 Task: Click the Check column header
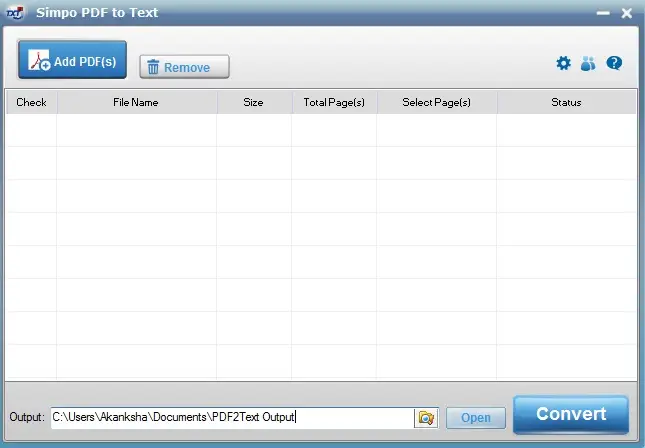point(31,102)
